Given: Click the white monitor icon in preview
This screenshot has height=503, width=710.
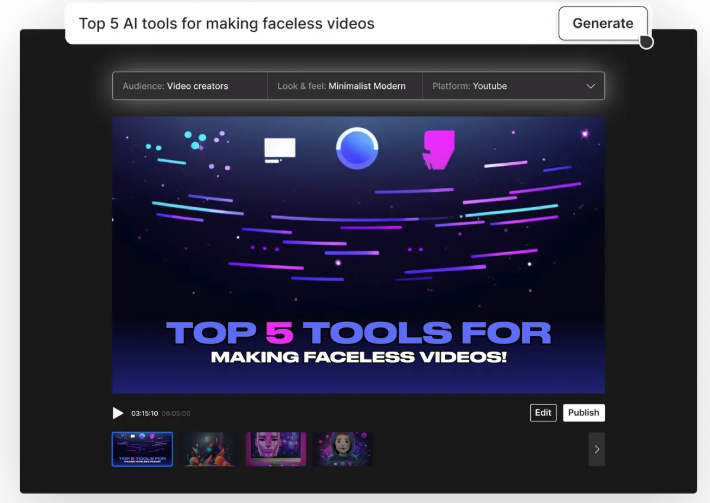Looking at the screenshot, I should click(279, 149).
